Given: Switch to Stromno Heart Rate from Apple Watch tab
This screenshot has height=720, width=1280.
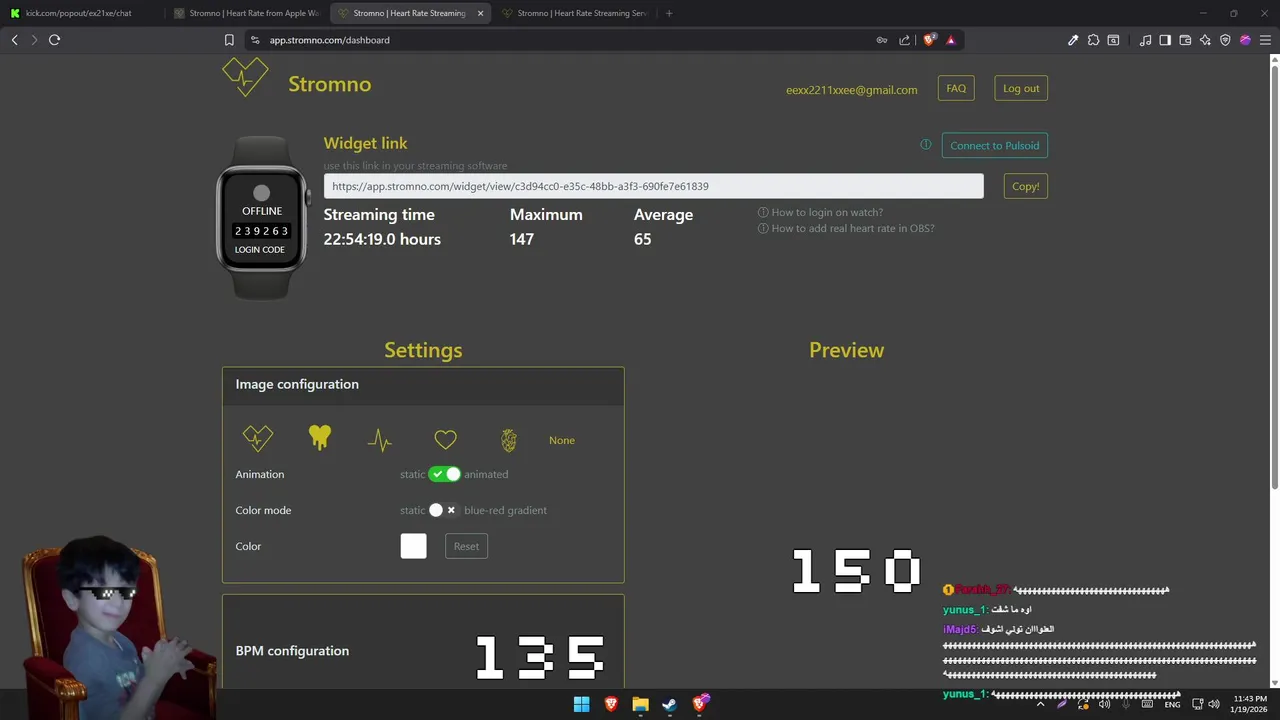Looking at the screenshot, I should coord(245,13).
